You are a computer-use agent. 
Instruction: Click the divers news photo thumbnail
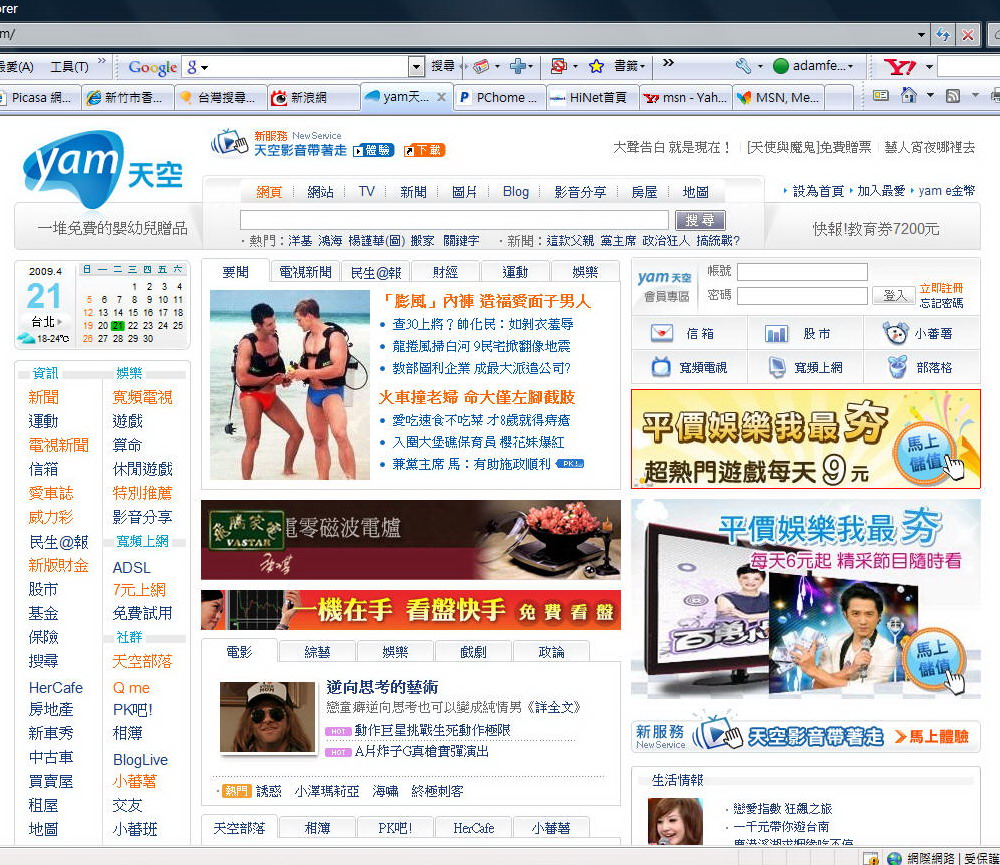[290, 385]
